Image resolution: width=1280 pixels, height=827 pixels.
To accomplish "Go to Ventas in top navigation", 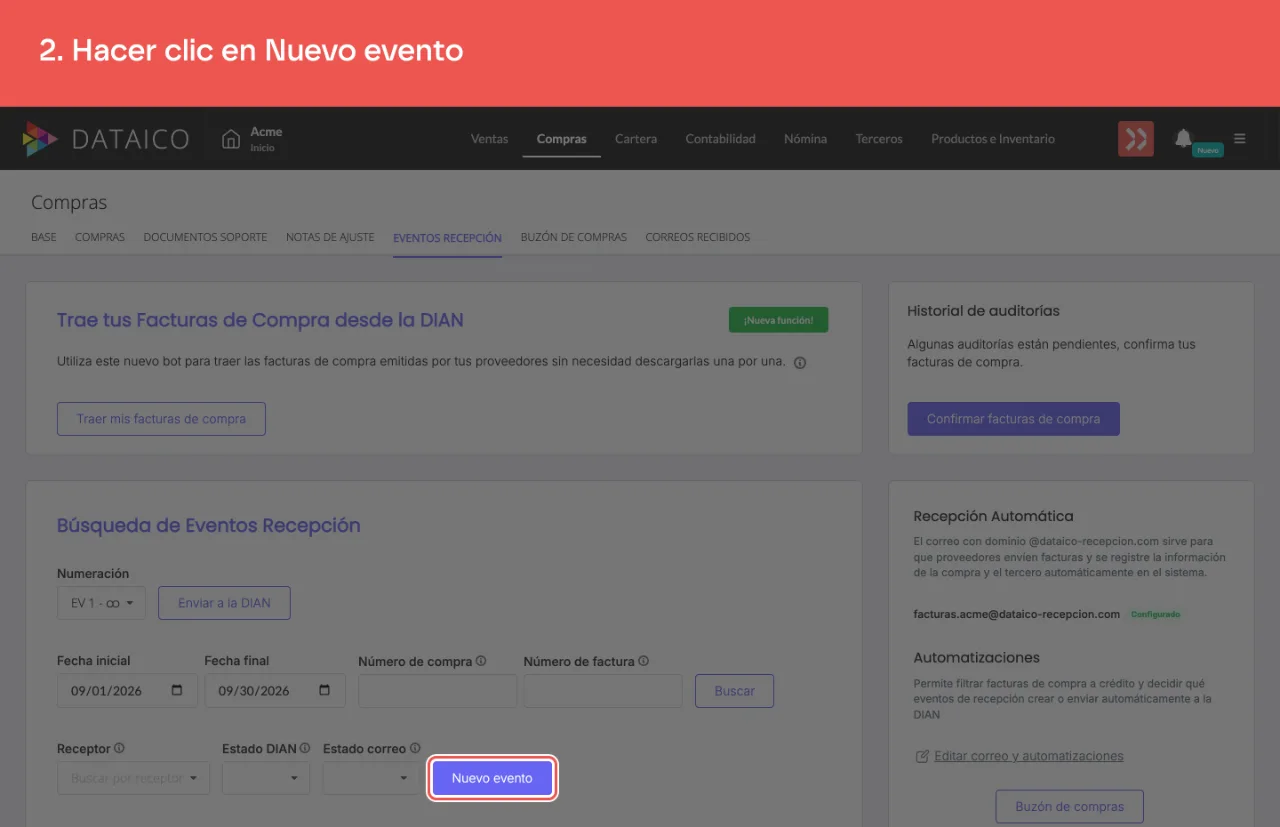I will [490, 139].
